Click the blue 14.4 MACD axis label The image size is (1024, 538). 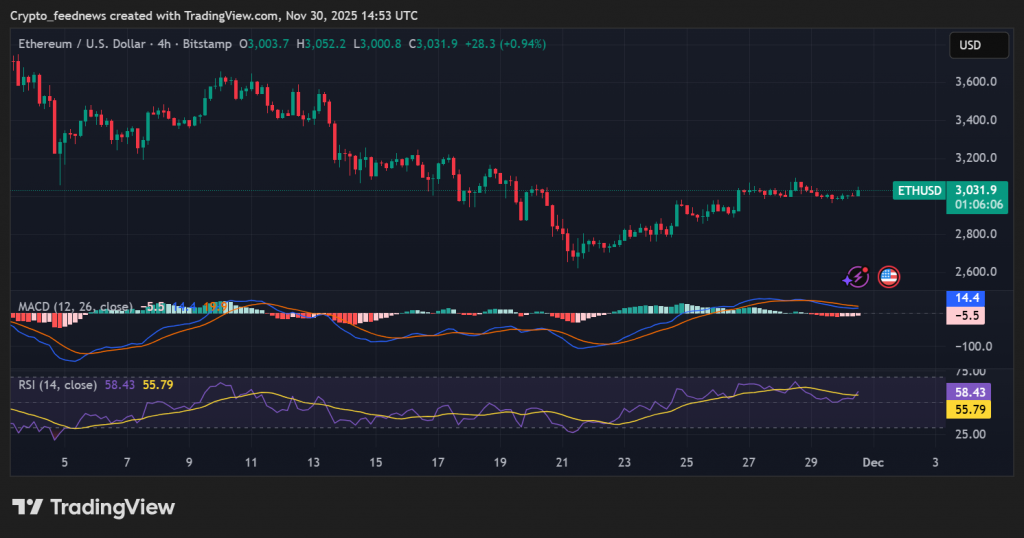[x=969, y=298]
